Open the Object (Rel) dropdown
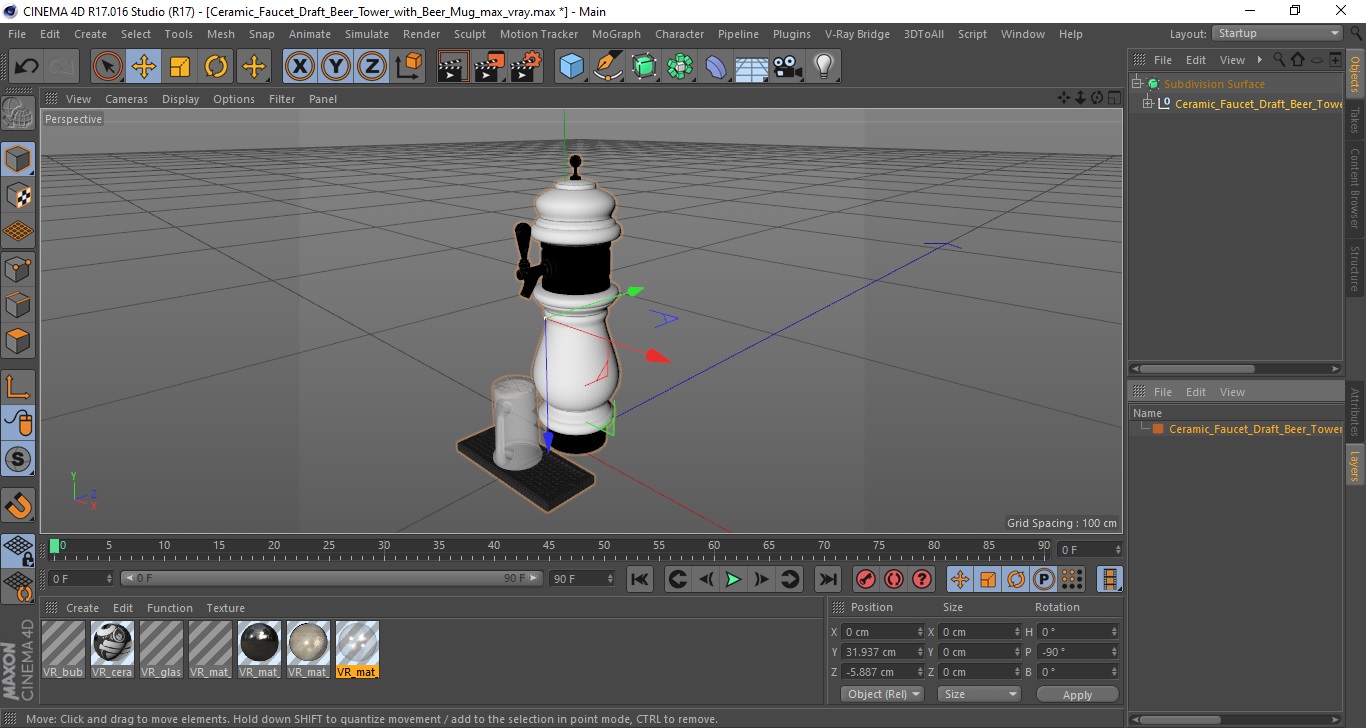Image resolution: width=1366 pixels, height=728 pixels. [x=882, y=694]
